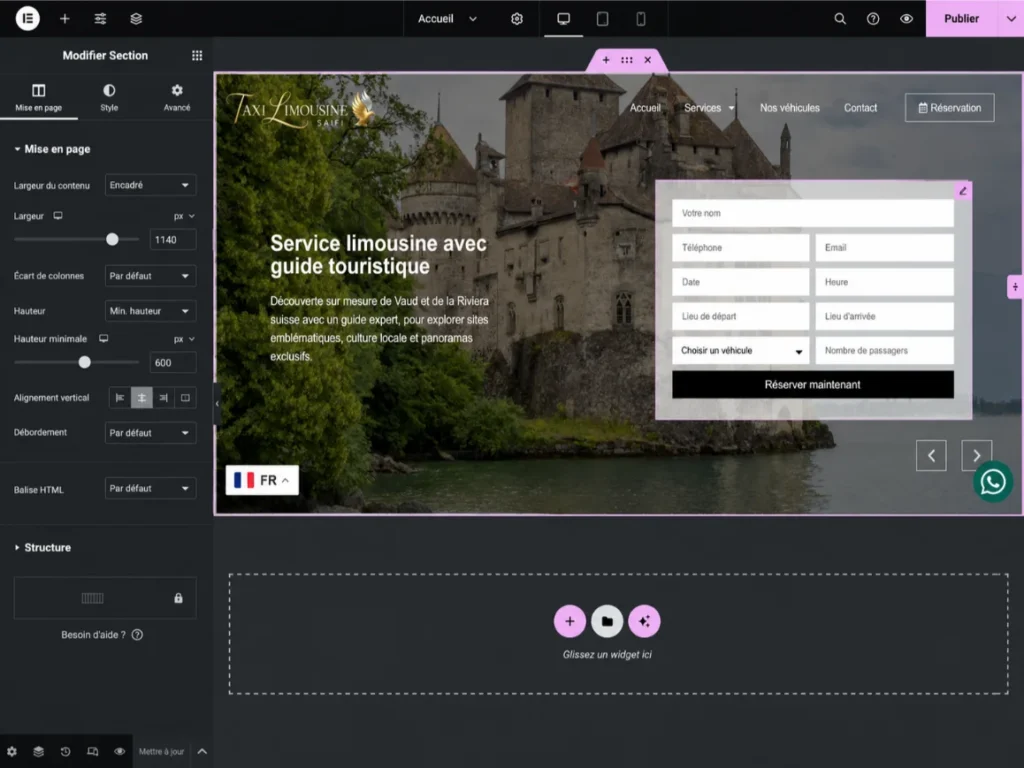The height and width of the screenshot is (768, 1024).
Task: Click the Réserver maintenant button
Action: pos(812,385)
